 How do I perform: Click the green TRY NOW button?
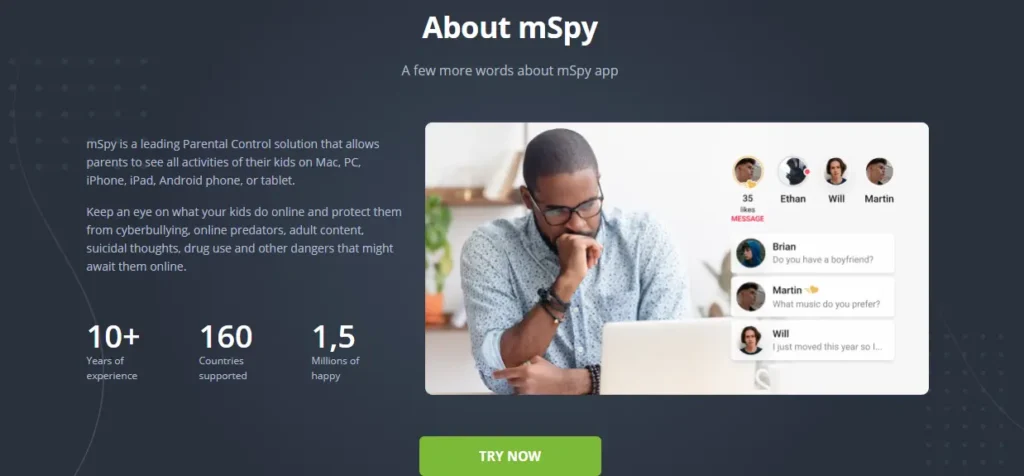tap(510, 456)
